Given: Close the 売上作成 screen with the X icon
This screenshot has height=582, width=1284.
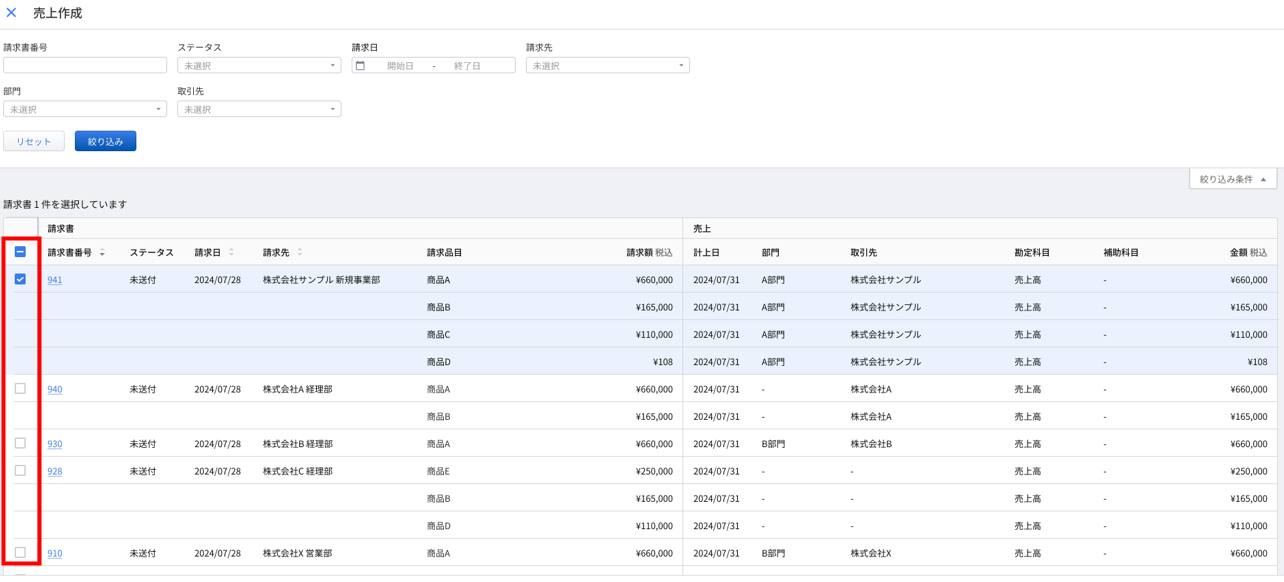Looking at the screenshot, I should point(12,13).
